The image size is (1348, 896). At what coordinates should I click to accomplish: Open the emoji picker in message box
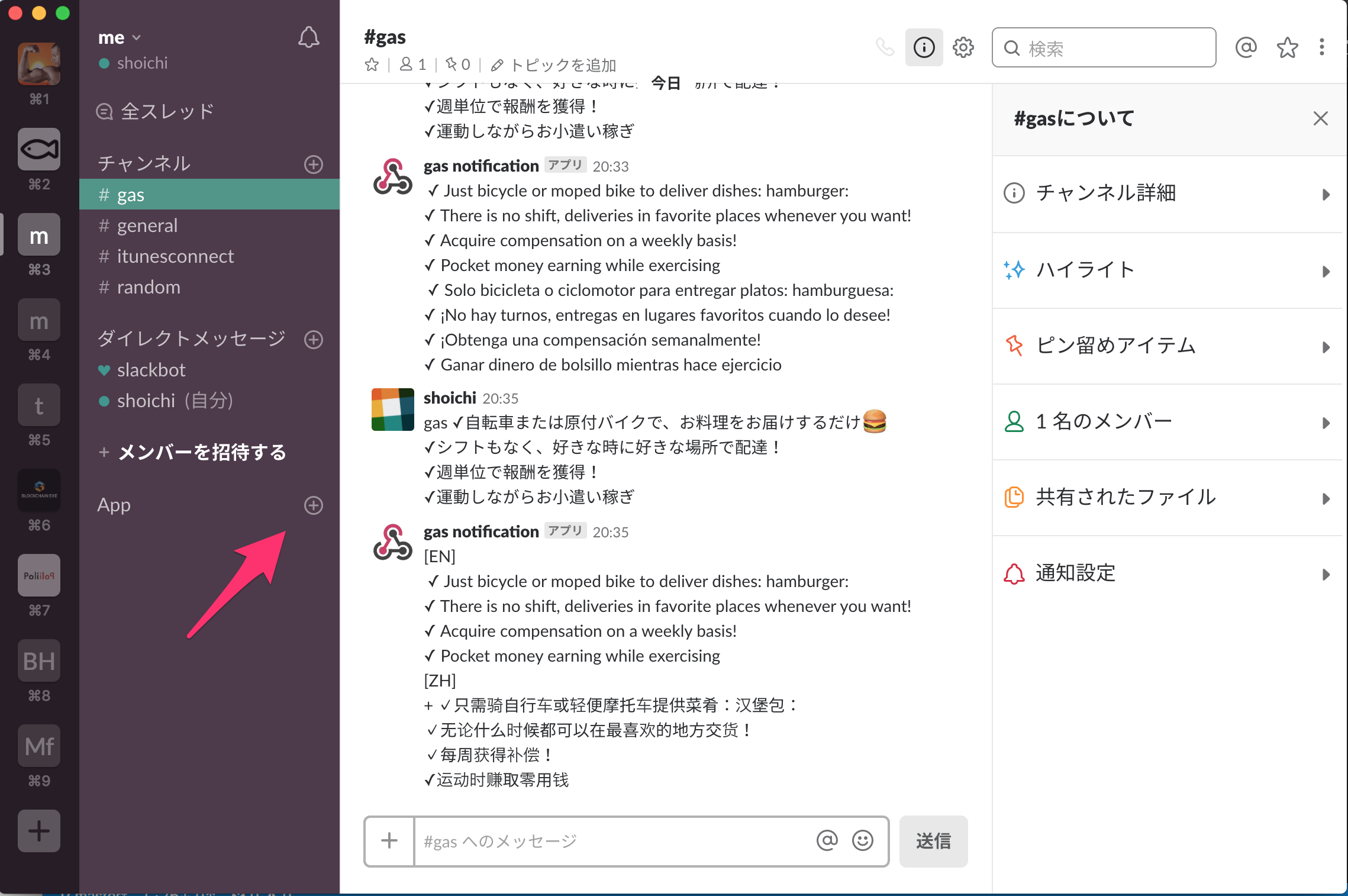click(x=862, y=840)
